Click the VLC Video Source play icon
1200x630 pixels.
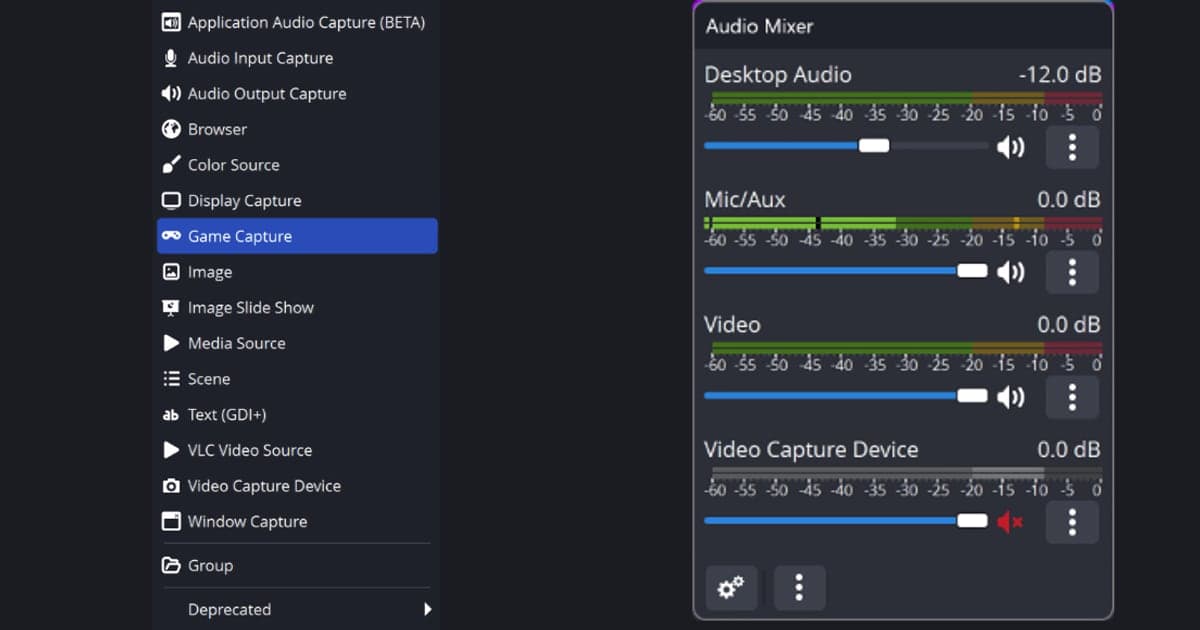(x=171, y=450)
